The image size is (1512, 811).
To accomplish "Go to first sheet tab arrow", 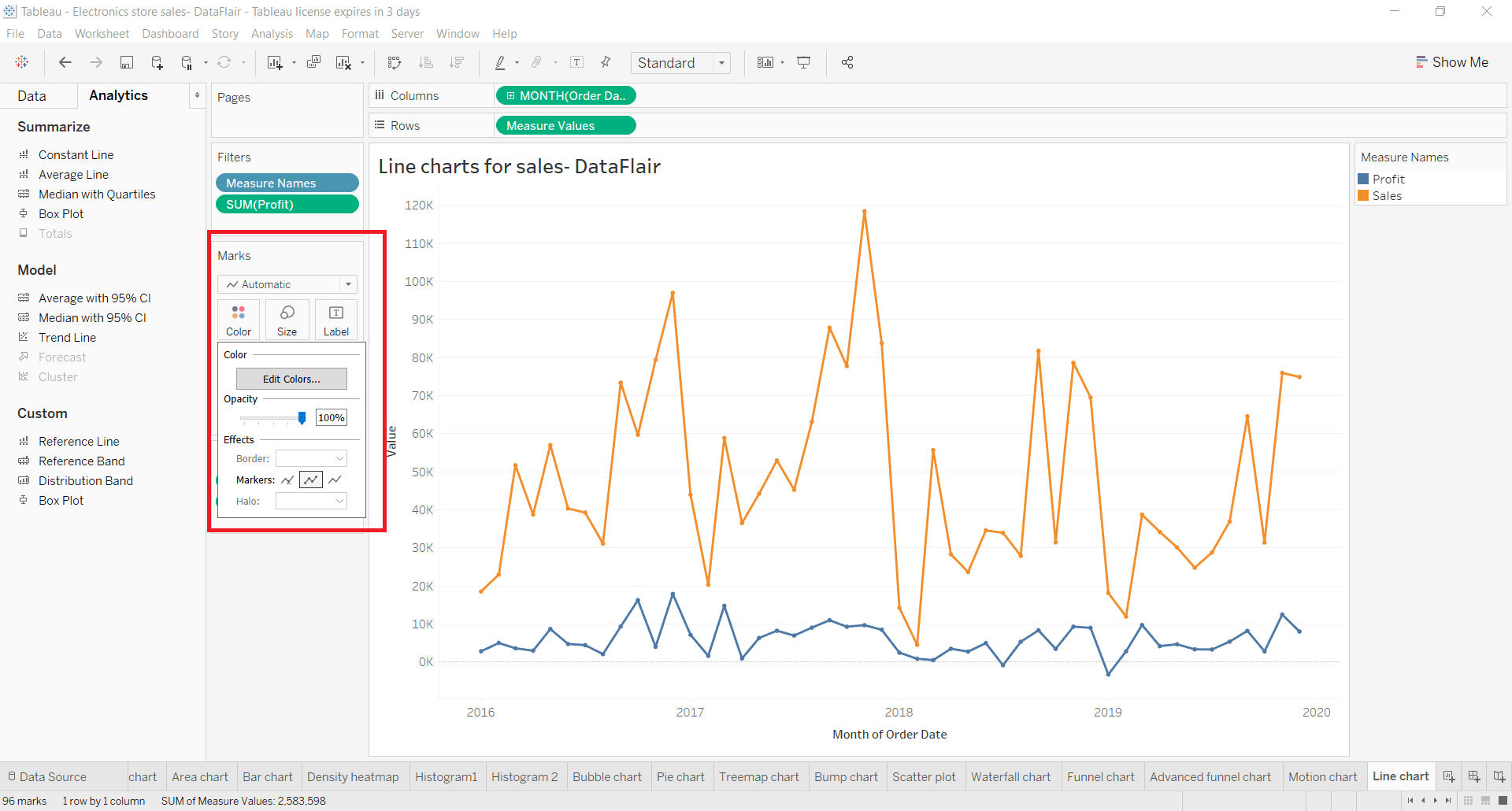I will click(1410, 801).
